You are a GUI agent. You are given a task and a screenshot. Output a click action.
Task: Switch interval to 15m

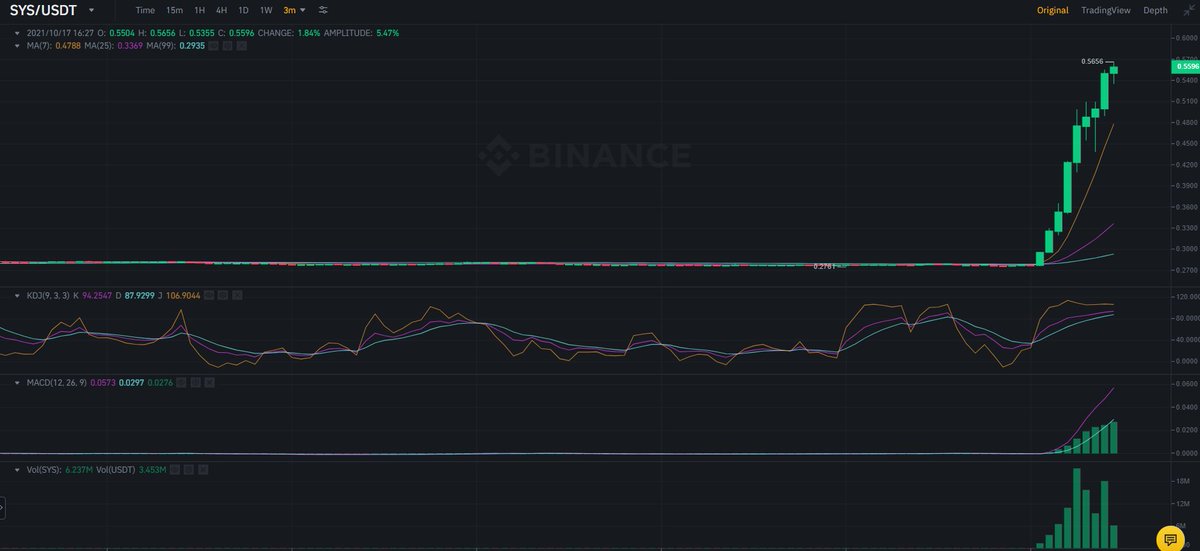coord(174,10)
